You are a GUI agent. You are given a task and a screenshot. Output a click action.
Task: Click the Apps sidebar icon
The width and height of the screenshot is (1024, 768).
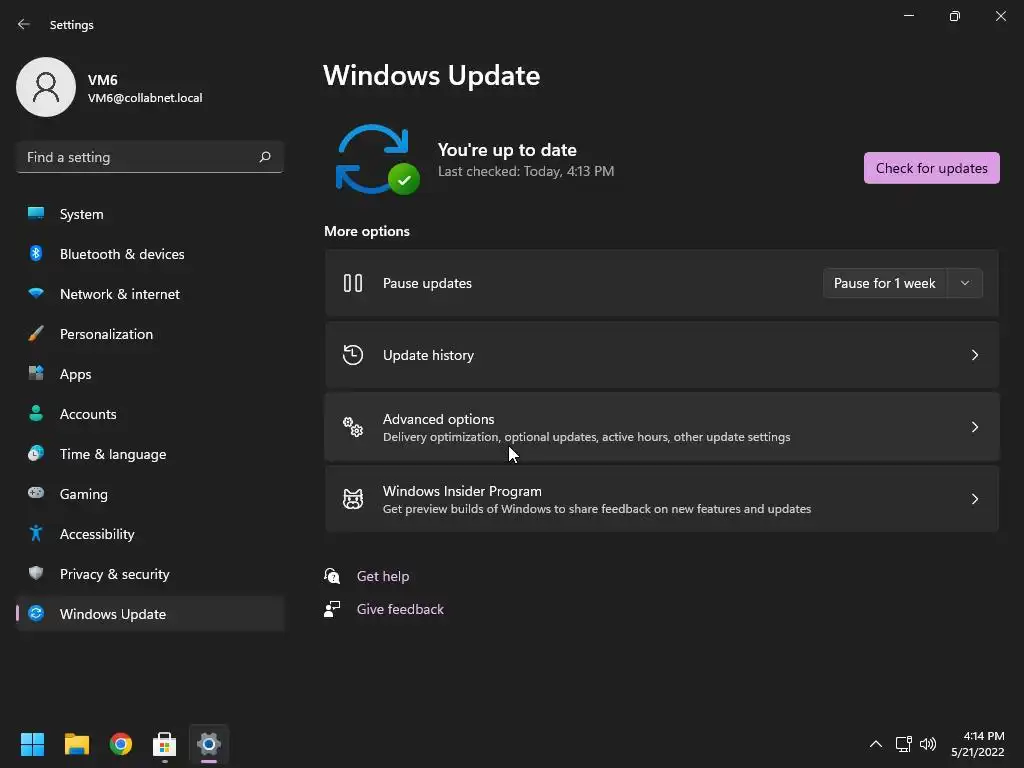tap(36, 374)
